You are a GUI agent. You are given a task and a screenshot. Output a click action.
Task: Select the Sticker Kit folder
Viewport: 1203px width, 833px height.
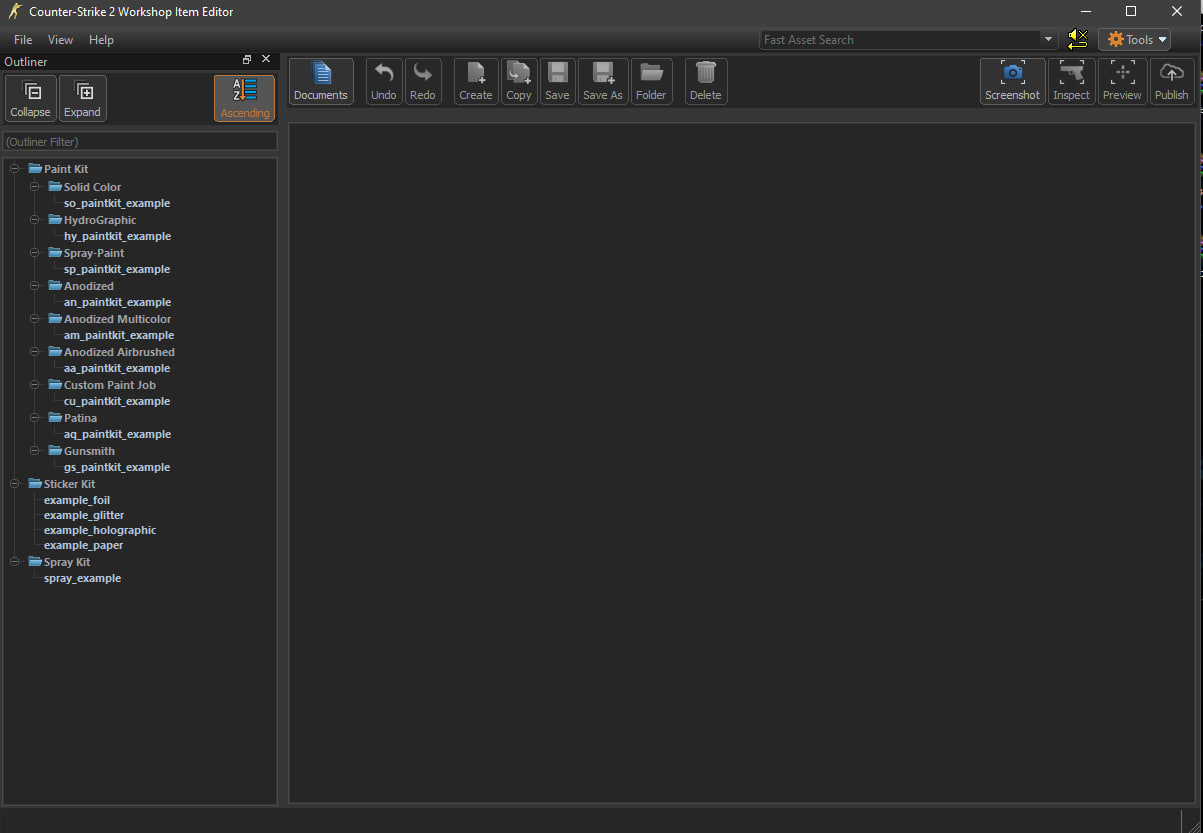[x=61, y=484]
